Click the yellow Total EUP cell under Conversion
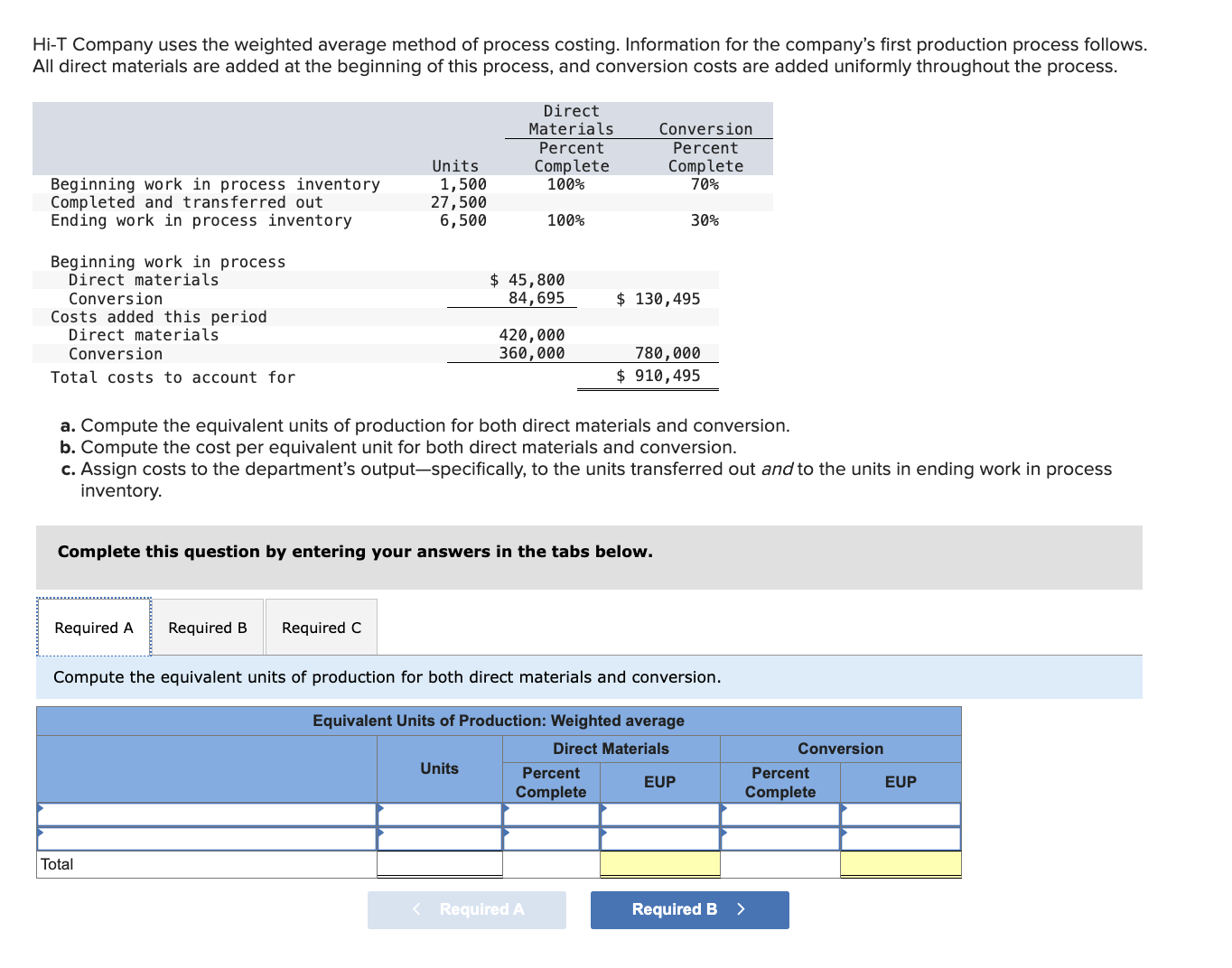This screenshot has width=1232, height=968. (x=900, y=864)
